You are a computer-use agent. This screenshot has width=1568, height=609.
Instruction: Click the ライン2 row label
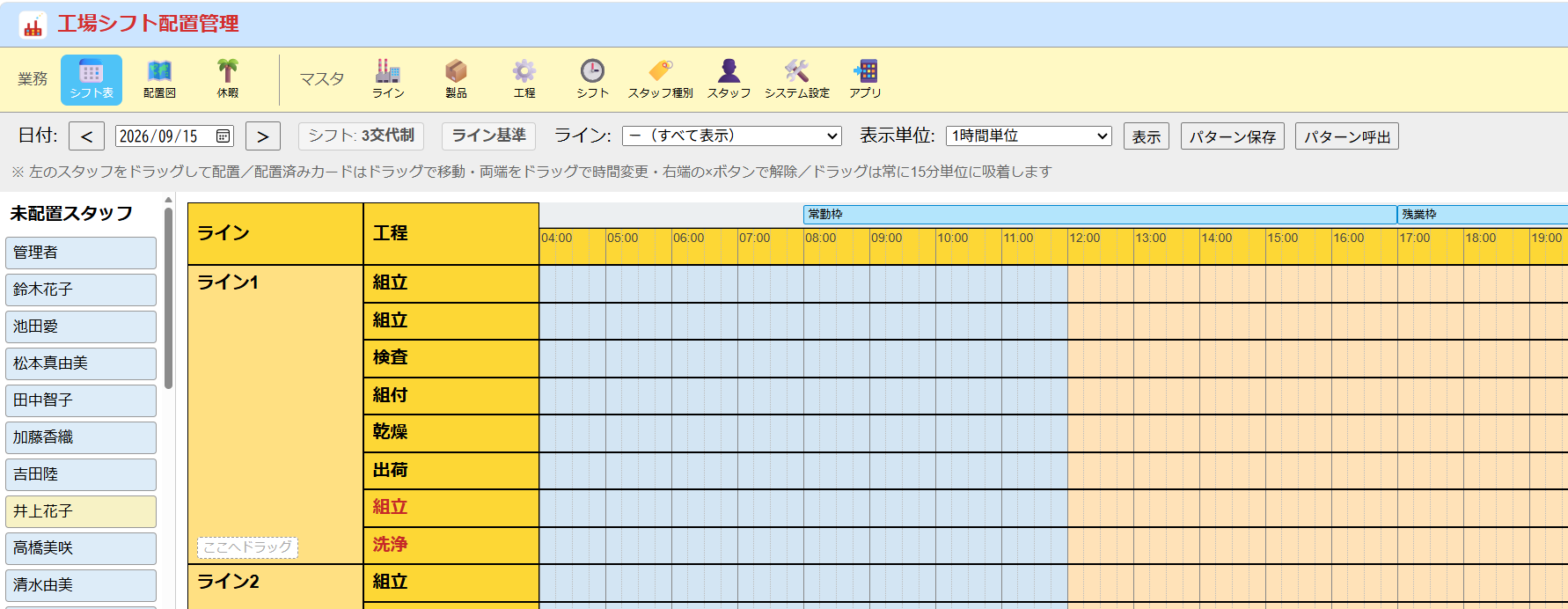tap(228, 582)
